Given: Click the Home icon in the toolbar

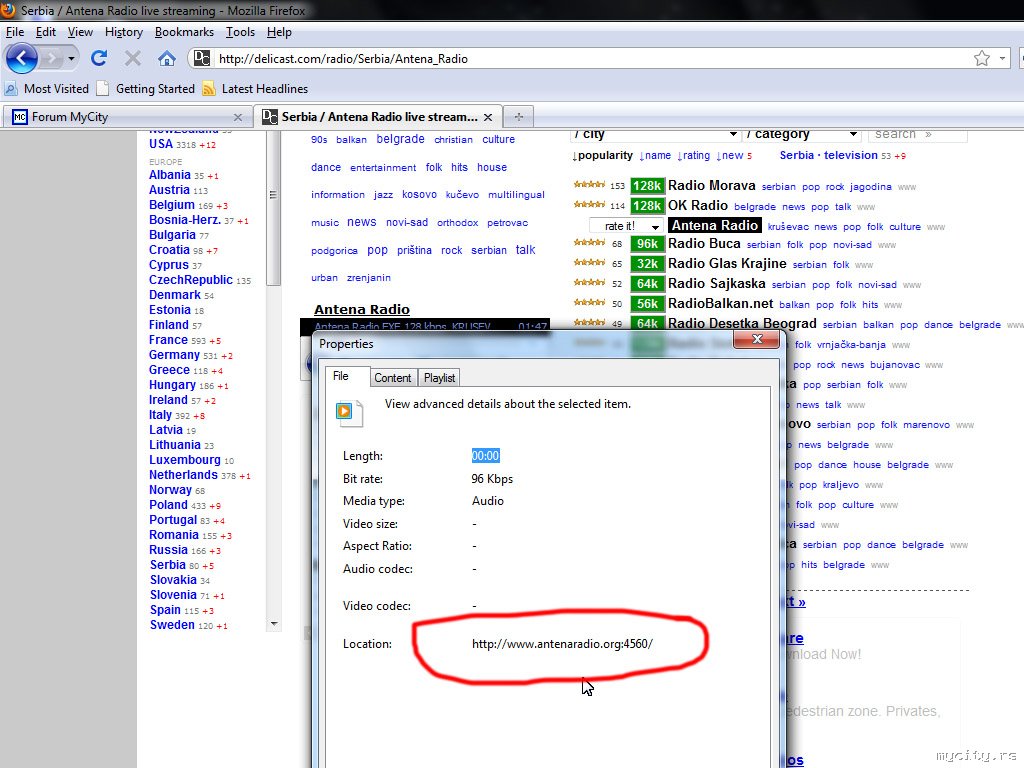Looking at the screenshot, I should pos(167,58).
